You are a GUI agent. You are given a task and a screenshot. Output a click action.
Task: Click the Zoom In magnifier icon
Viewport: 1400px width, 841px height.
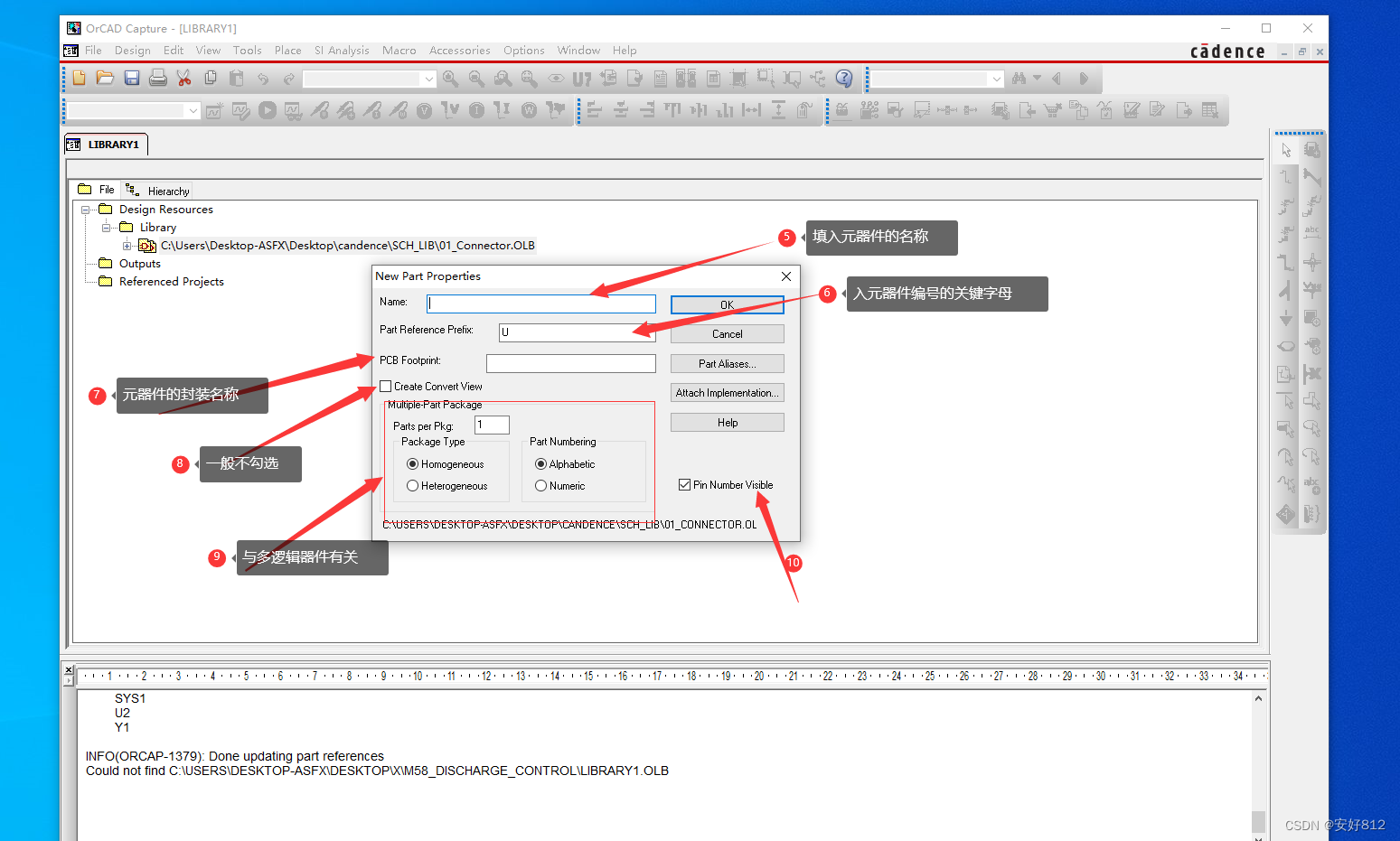click(x=450, y=79)
